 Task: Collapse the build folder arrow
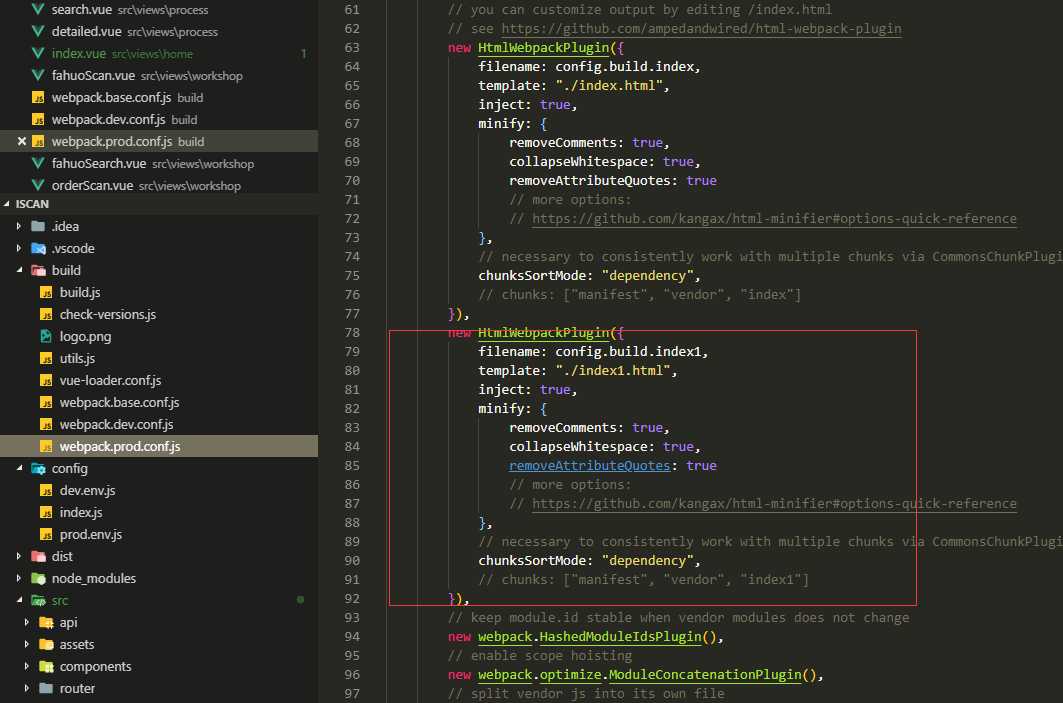[19, 270]
